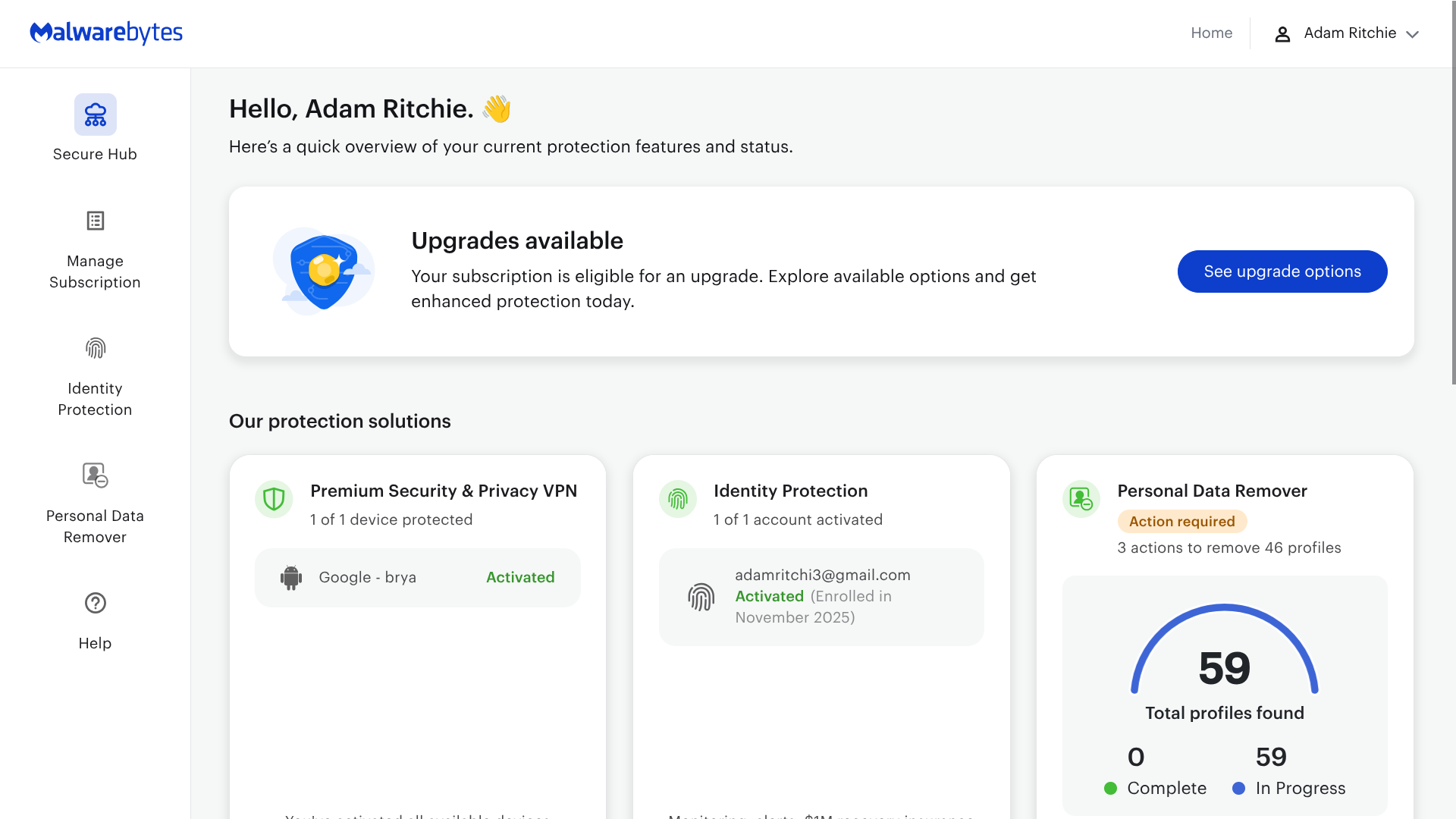Click the Personal Data Remover card icon

click(x=1081, y=499)
